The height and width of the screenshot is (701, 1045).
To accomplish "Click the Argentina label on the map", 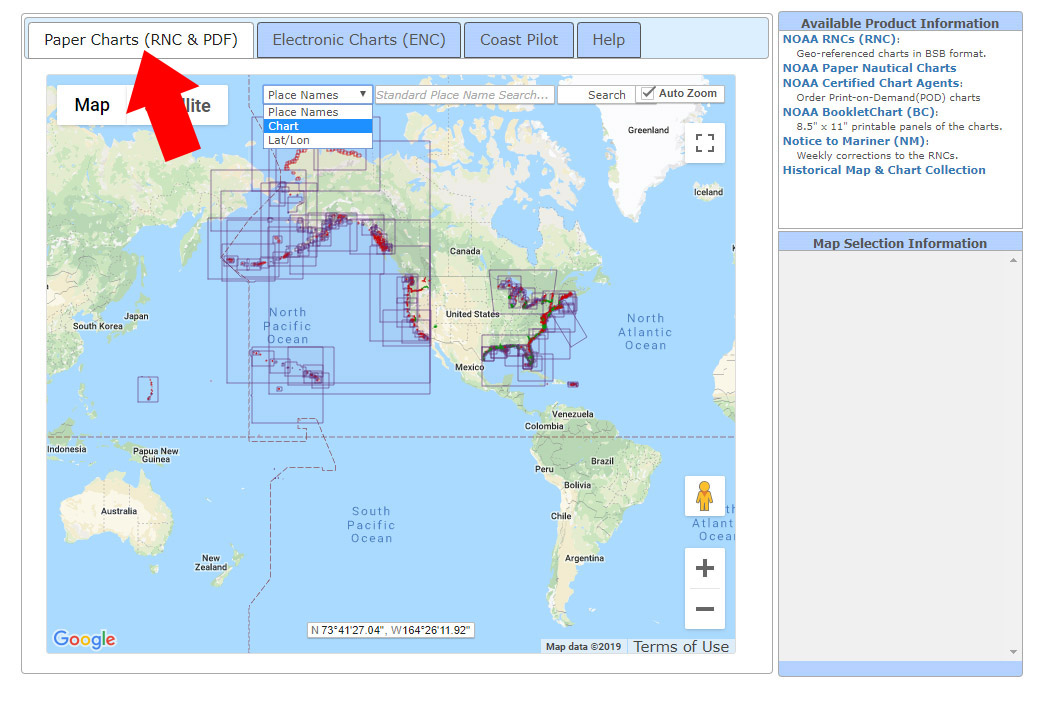I will pyautogui.click(x=584, y=558).
